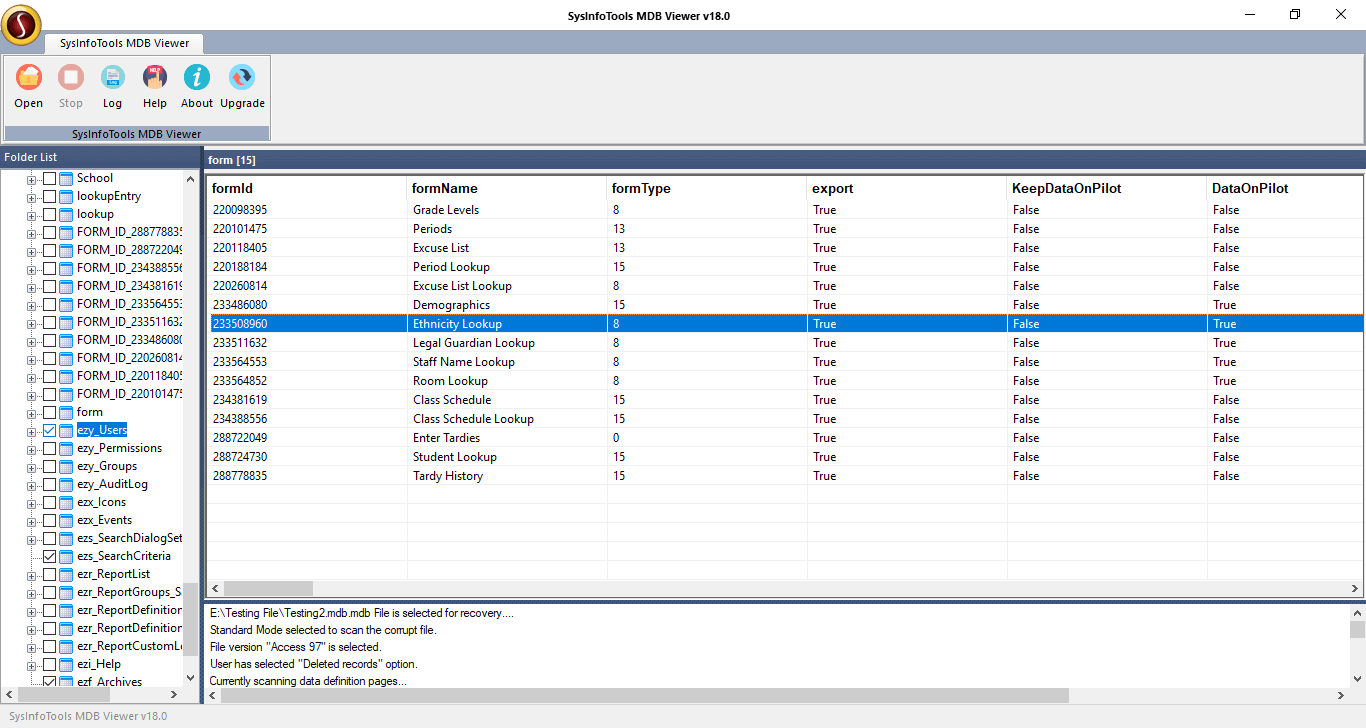Open the Log viewer from the toolbar

coord(112,77)
